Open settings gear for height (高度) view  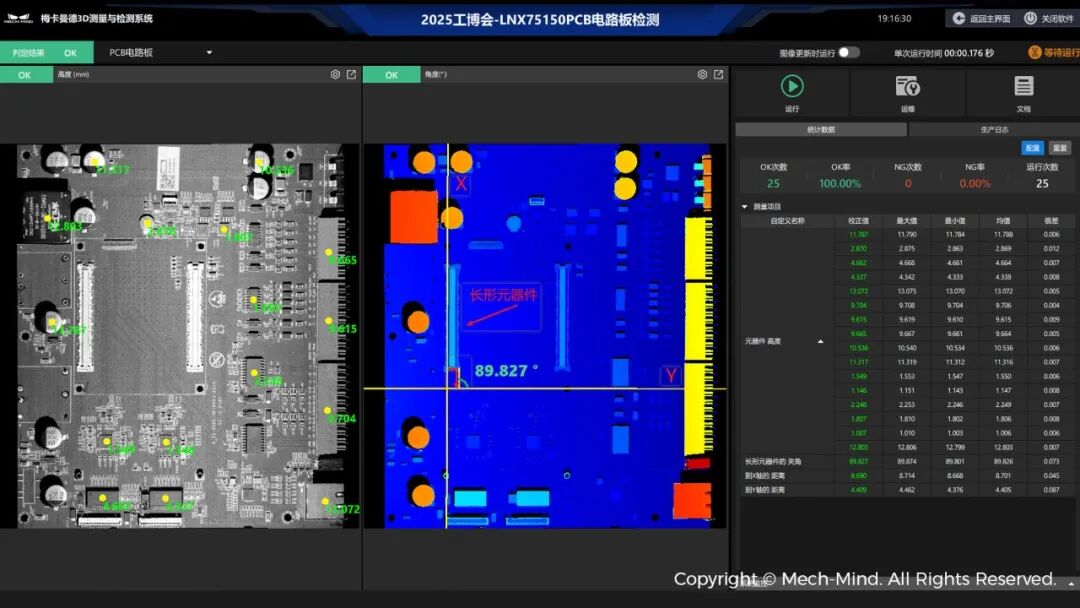coord(335,75)
